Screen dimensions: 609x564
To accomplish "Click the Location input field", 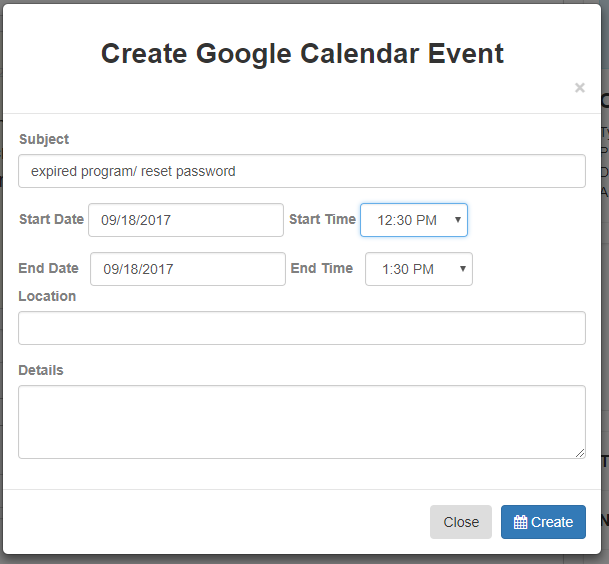I will pos(302,328).
